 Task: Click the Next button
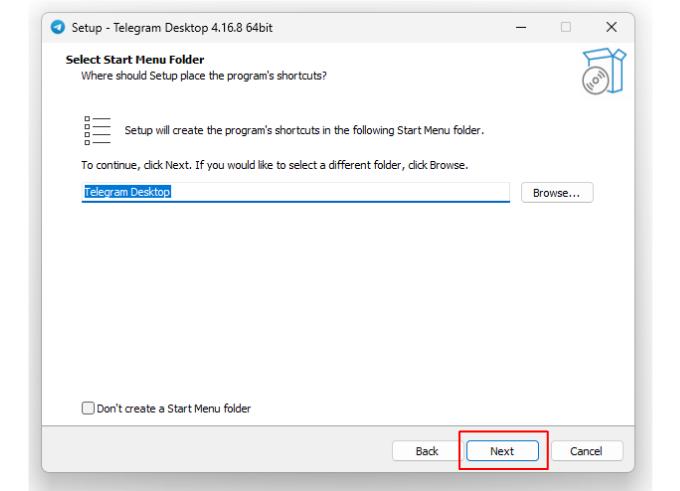pos(502,451)
